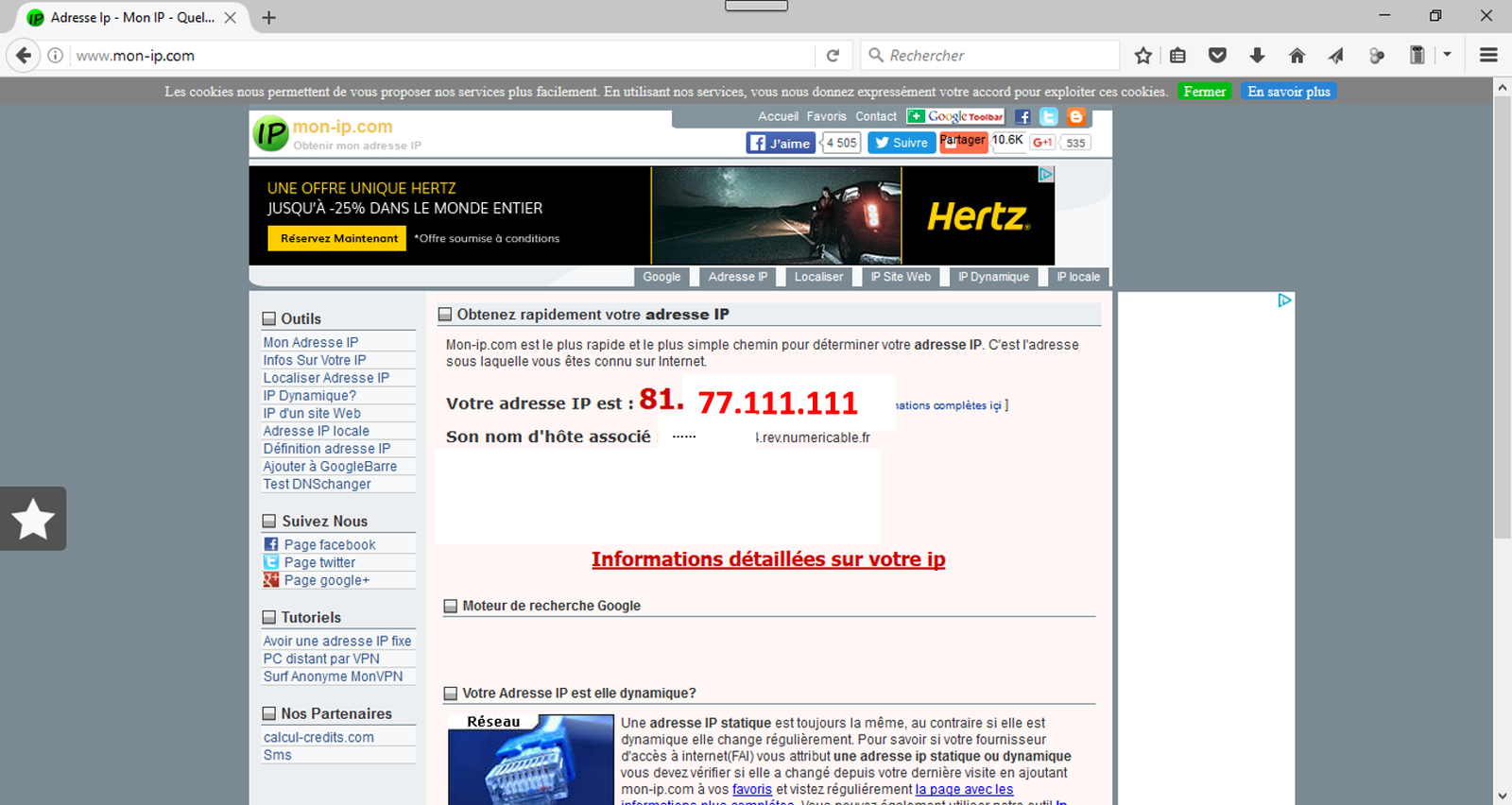This screenshot has height=805, width=1512.
Task: Click the Facebook J'aime button
Action: click(x=781, y=143)
